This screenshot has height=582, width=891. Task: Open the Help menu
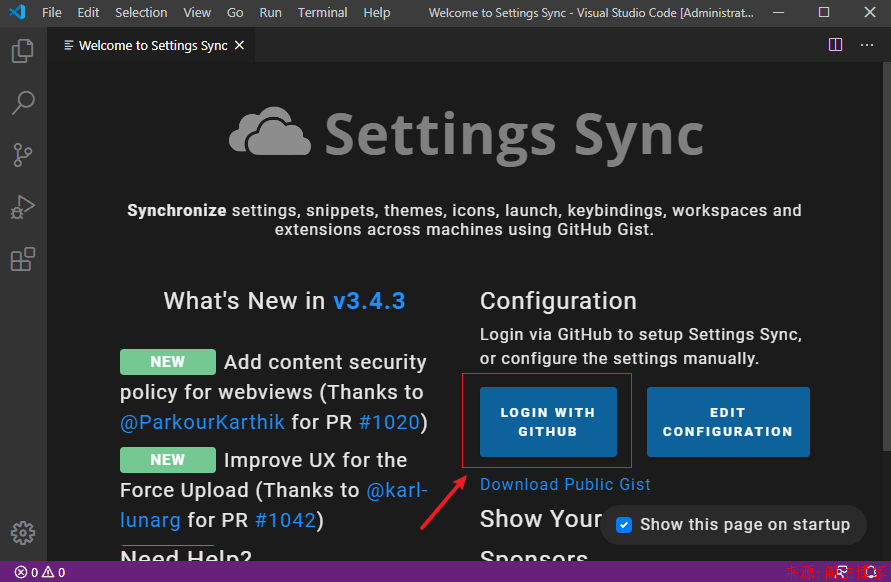[x=377, y=13]
